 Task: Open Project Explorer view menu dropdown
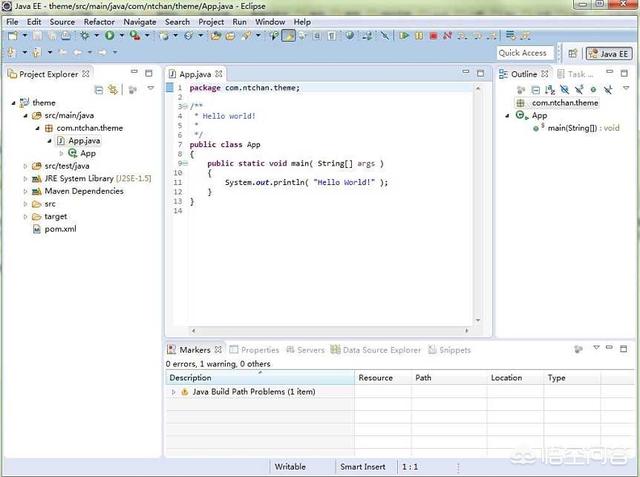click(150, 89)
